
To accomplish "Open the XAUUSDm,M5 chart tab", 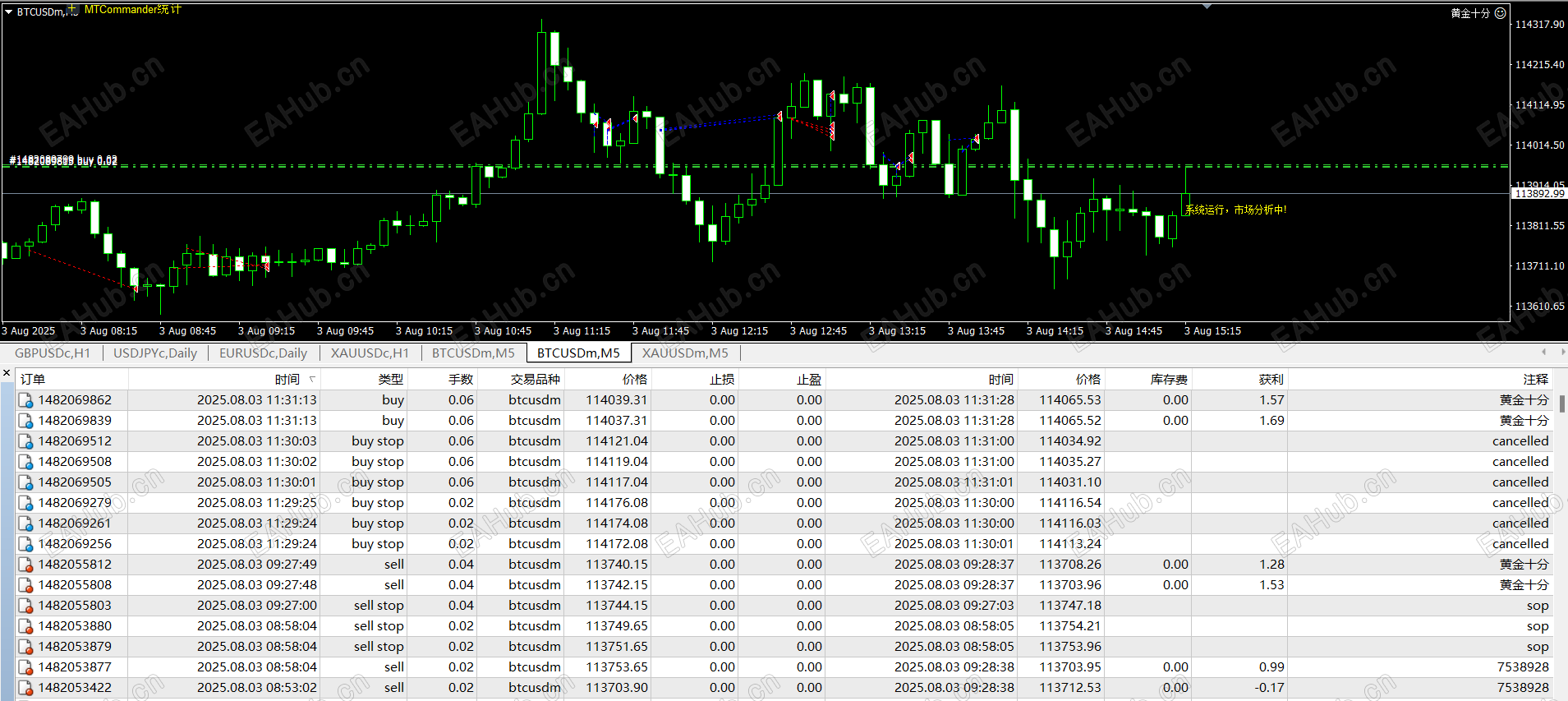I will (x=685, y=353).
